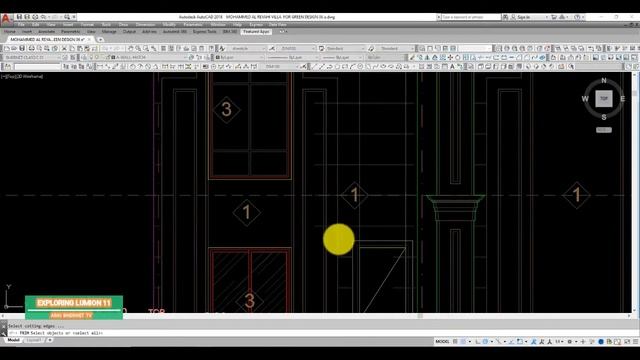Open the Dimension menu

tap(145, 25)
